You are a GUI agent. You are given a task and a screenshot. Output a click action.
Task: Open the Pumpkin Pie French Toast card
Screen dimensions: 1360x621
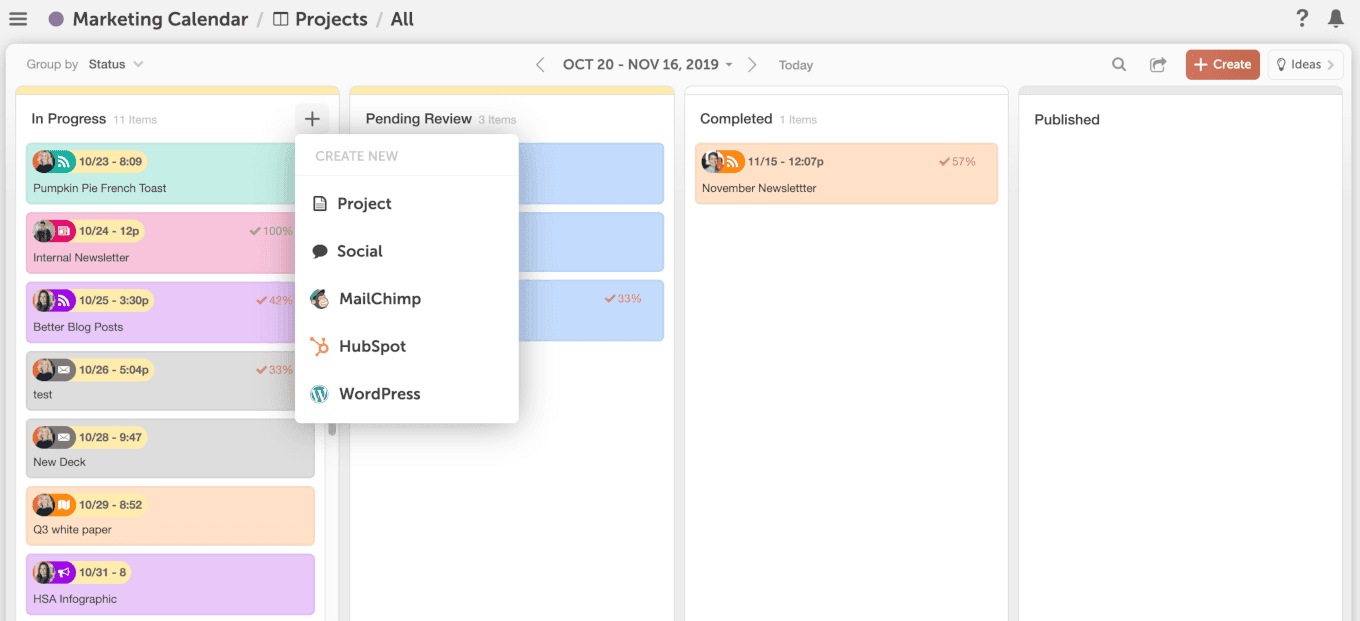pyautogui.click(x=160, y=174)
